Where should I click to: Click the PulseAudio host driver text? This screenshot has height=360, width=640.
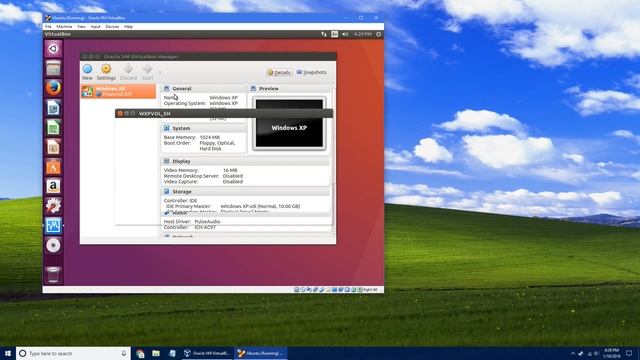(207, 221)
